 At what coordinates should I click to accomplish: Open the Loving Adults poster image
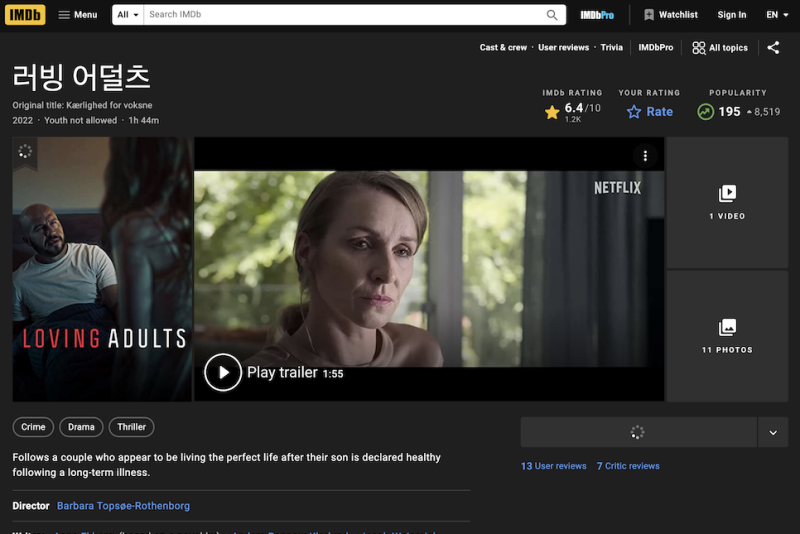tap(102, 269)
